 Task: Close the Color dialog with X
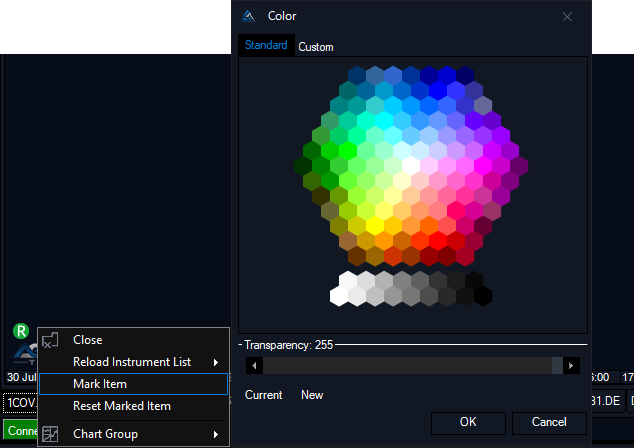tap(568, 16)
